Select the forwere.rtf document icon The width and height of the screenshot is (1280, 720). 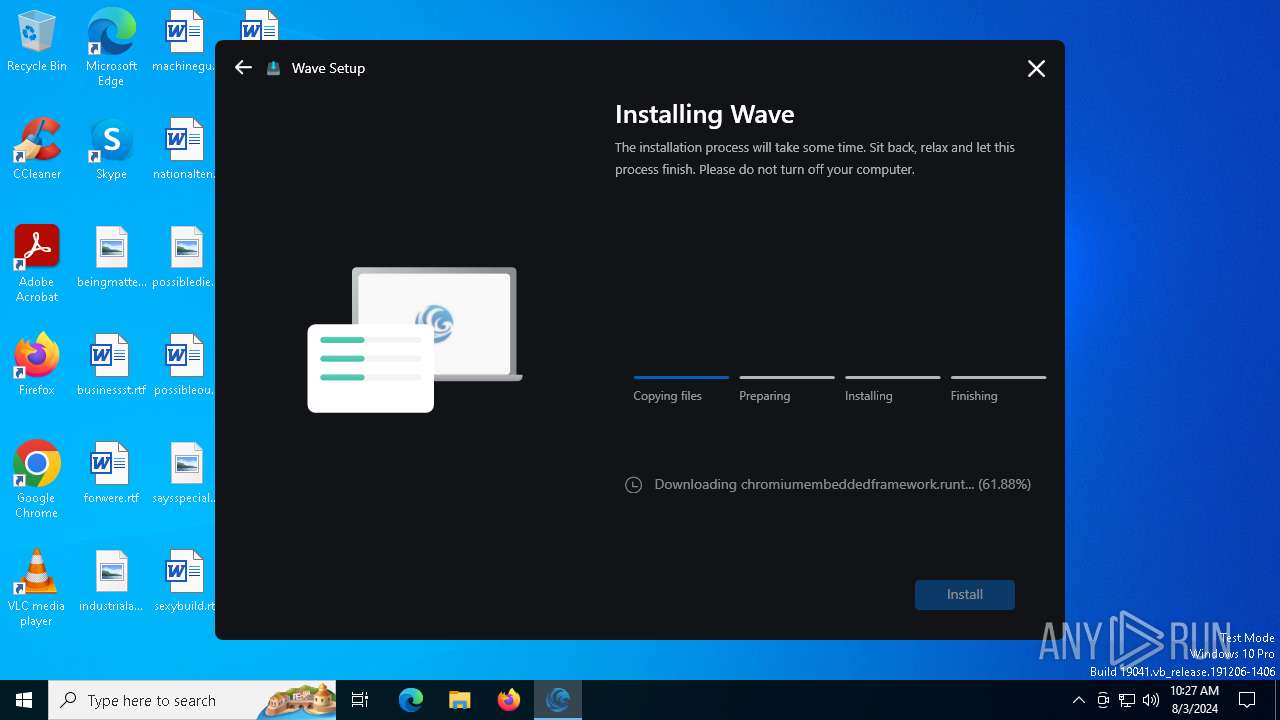click(x=111, y=473)
